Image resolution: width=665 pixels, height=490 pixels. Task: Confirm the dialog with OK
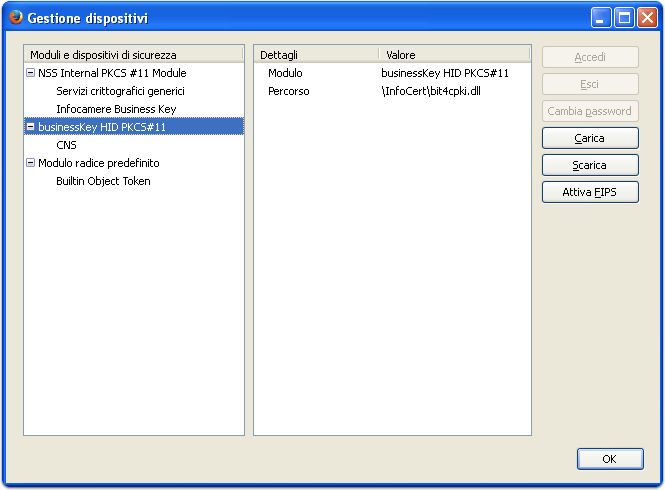pyautogui.click(x=610, y=459)
